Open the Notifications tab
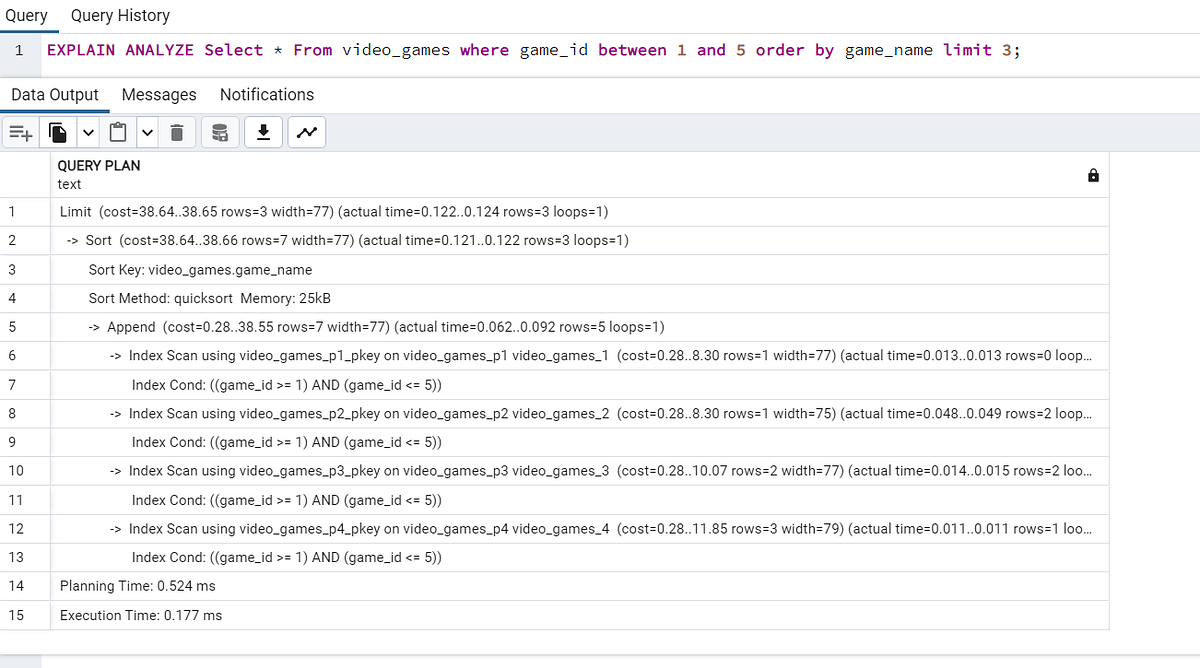Screen dimensions: 1200x668 point(267,95)
